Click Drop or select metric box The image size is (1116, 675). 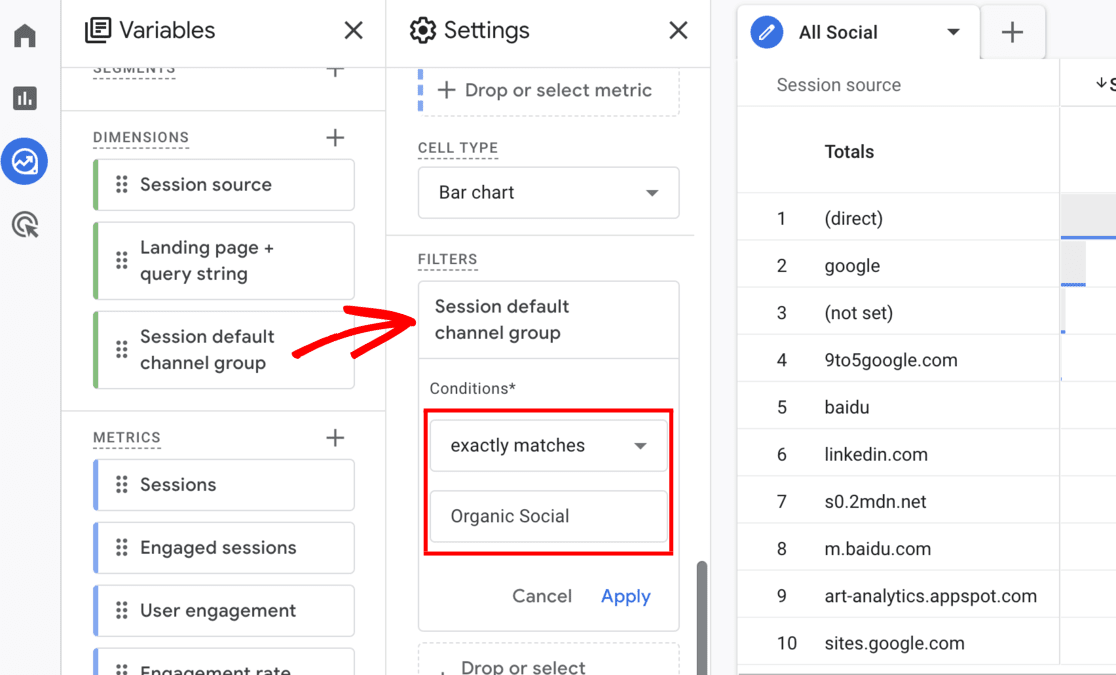[548, 90]
